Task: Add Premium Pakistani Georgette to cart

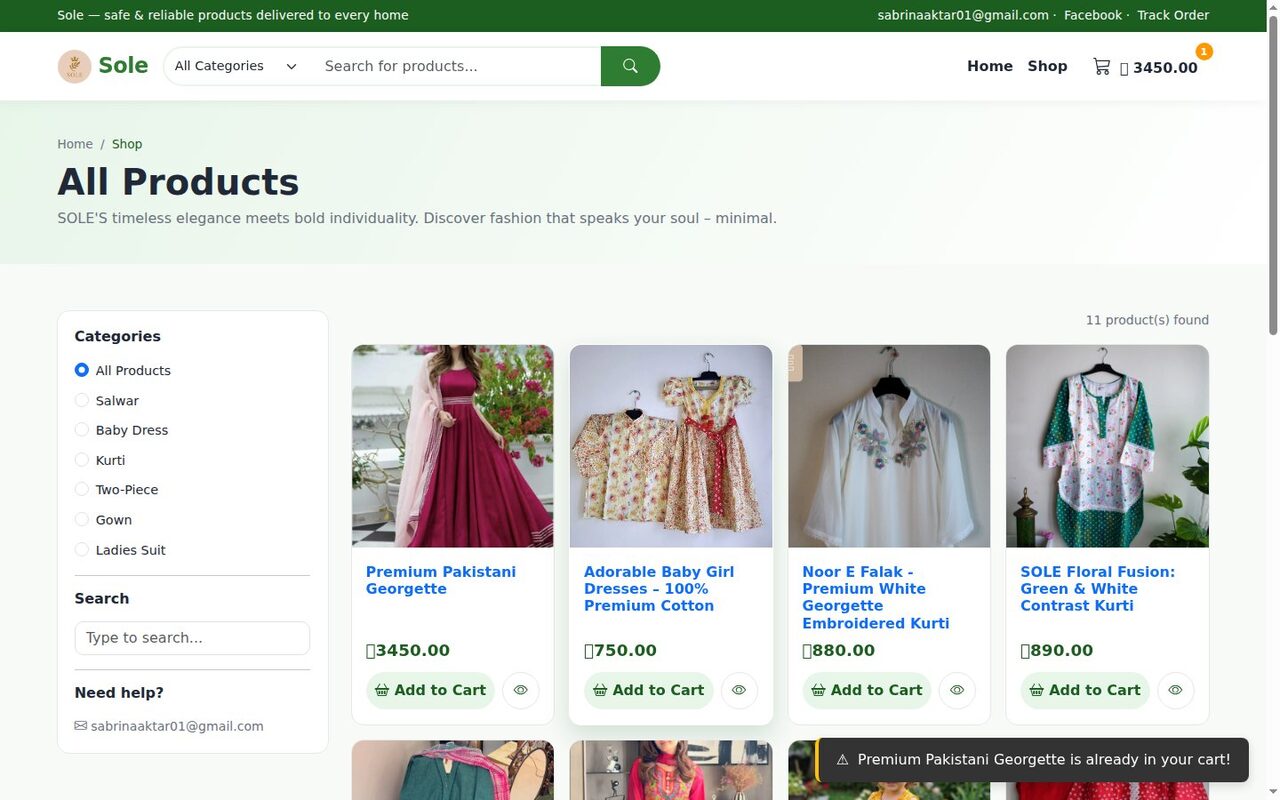Action: click(430, 690)
